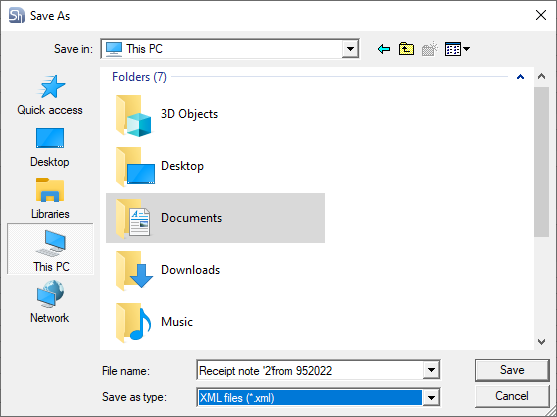
Task: Click the scrollbar down arrow
Action: [541, 342]
